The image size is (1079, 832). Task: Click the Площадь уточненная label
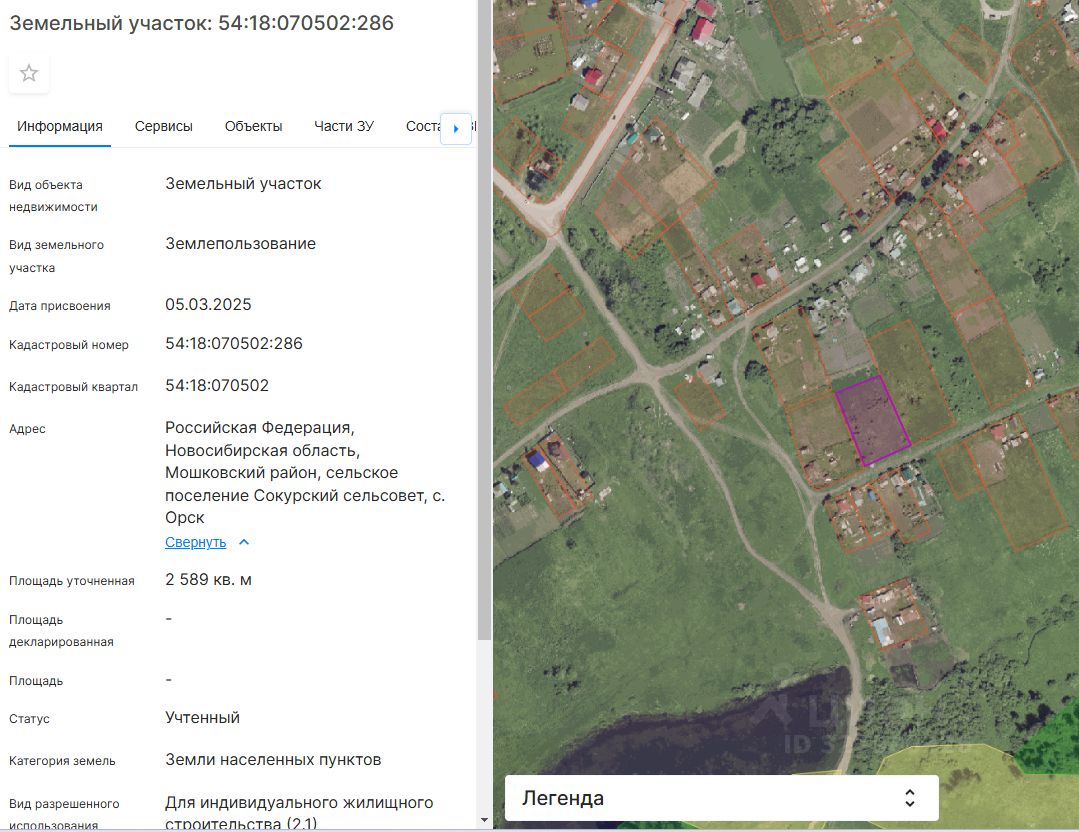click(x=72, y=581)
